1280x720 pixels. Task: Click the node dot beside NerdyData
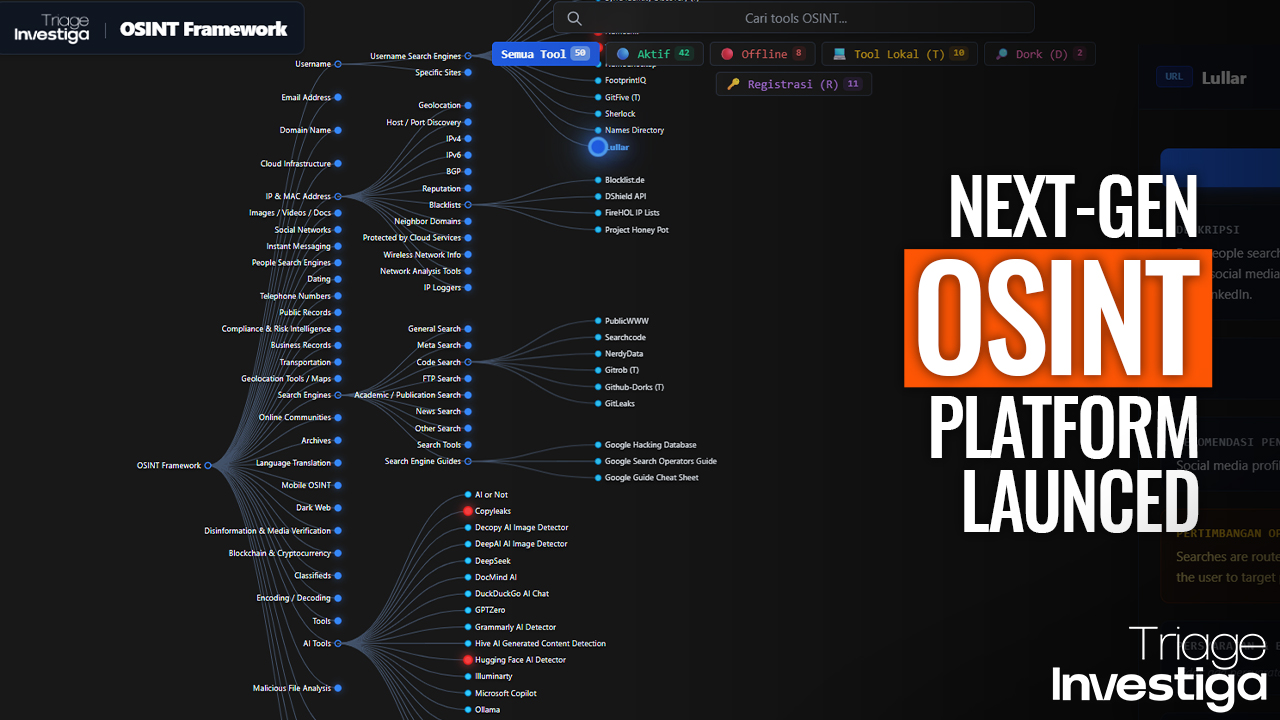598,354
